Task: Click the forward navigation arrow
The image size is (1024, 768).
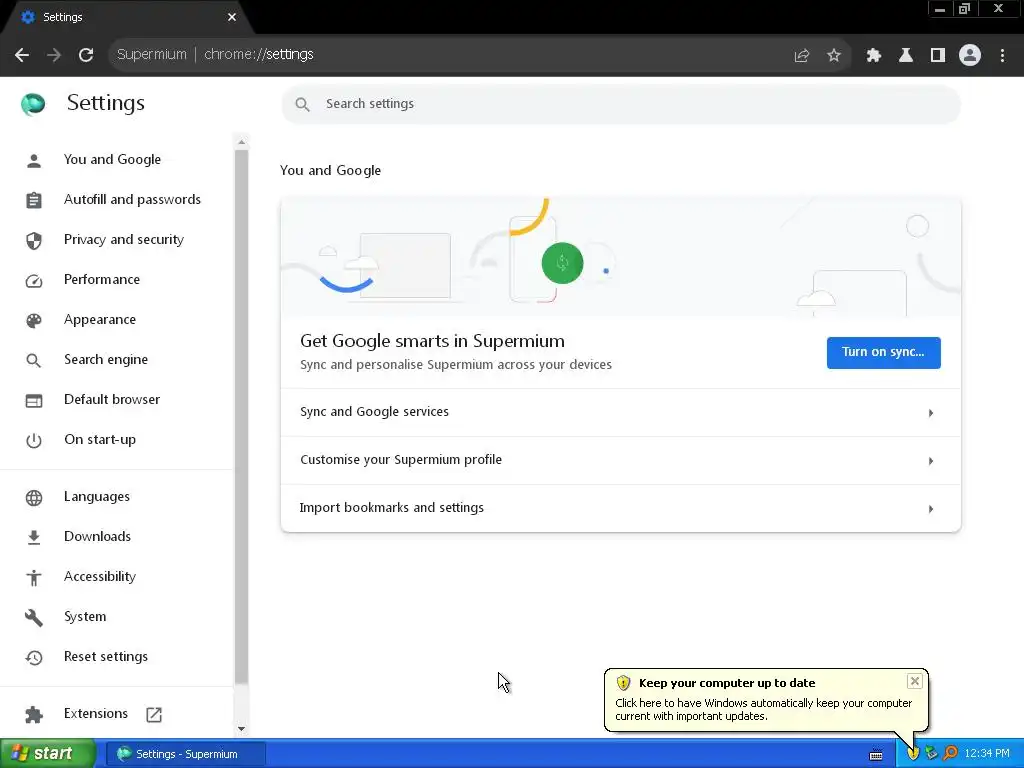Action: (54, 55)
